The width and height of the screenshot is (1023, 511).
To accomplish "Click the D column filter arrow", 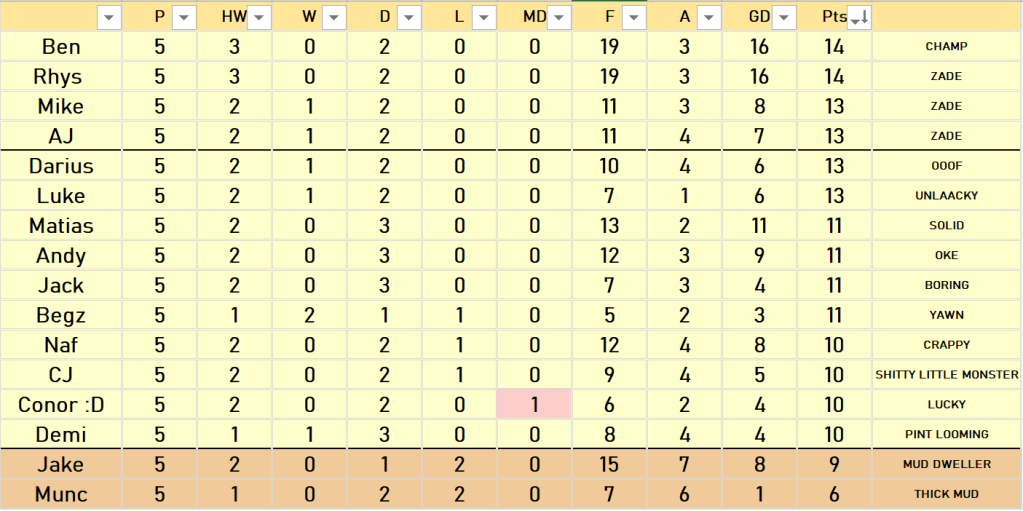I will pos(409,17).
